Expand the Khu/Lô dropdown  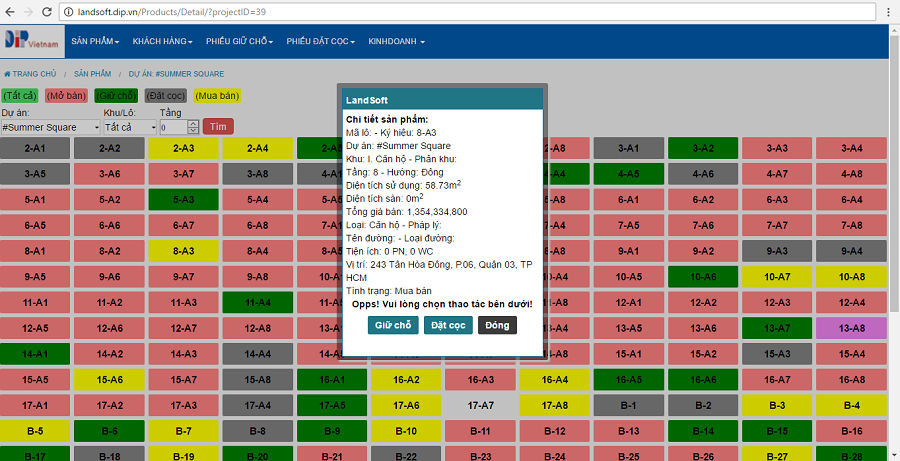[x=127, y=127]
